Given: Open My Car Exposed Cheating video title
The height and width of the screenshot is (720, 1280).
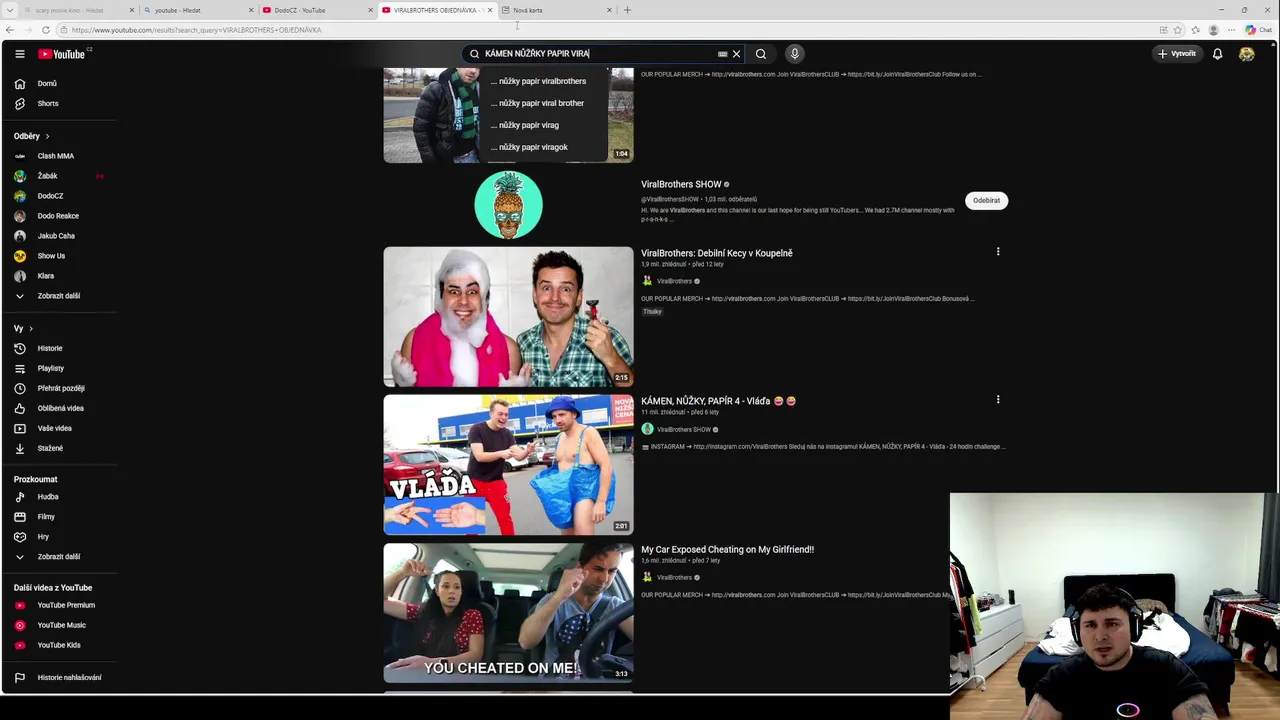Looking at the screenshot, I should click(727, 550).
